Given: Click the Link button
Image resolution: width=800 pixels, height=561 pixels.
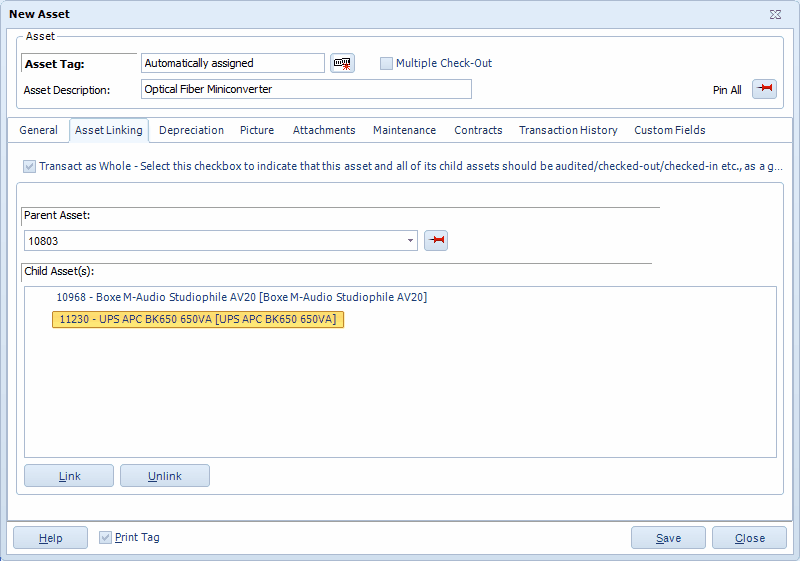Looking at the screenshot, I should (x=69, y=476).
